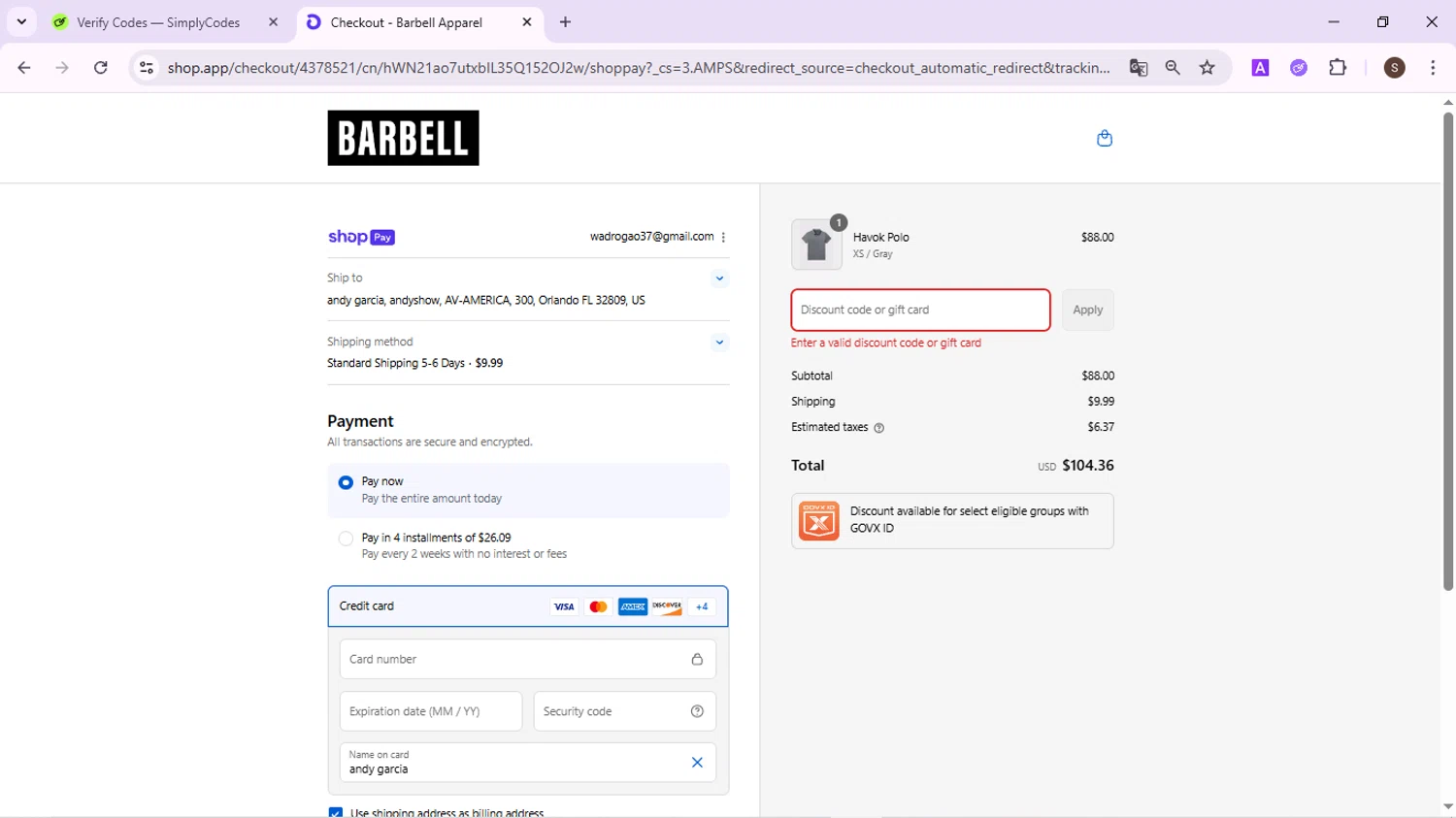Click the page vertical scrollbar
This screenshot has height=818, width=1456.
pyautogui.click(x=1447, y=349)
